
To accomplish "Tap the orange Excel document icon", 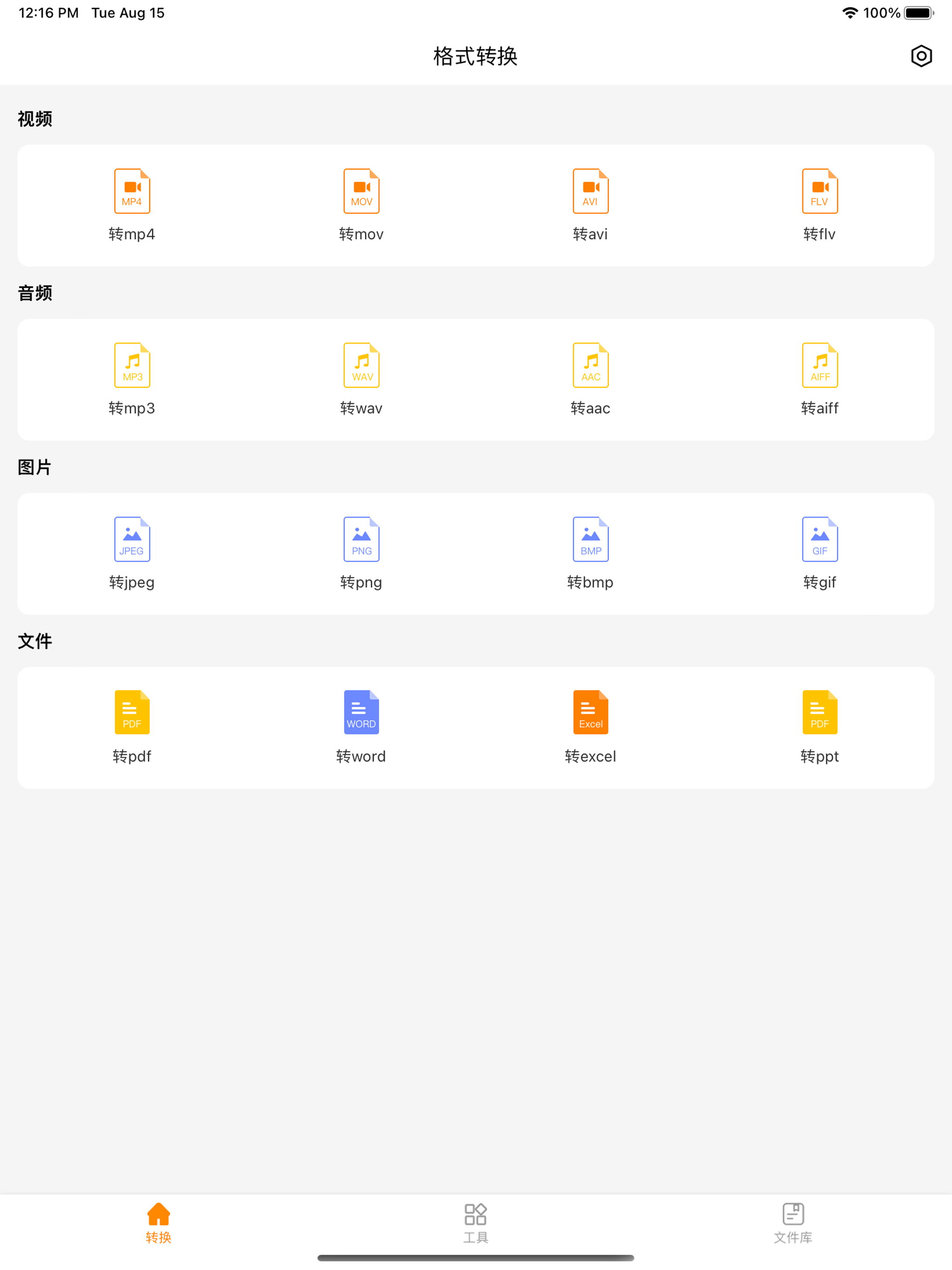I will (590, 712).
